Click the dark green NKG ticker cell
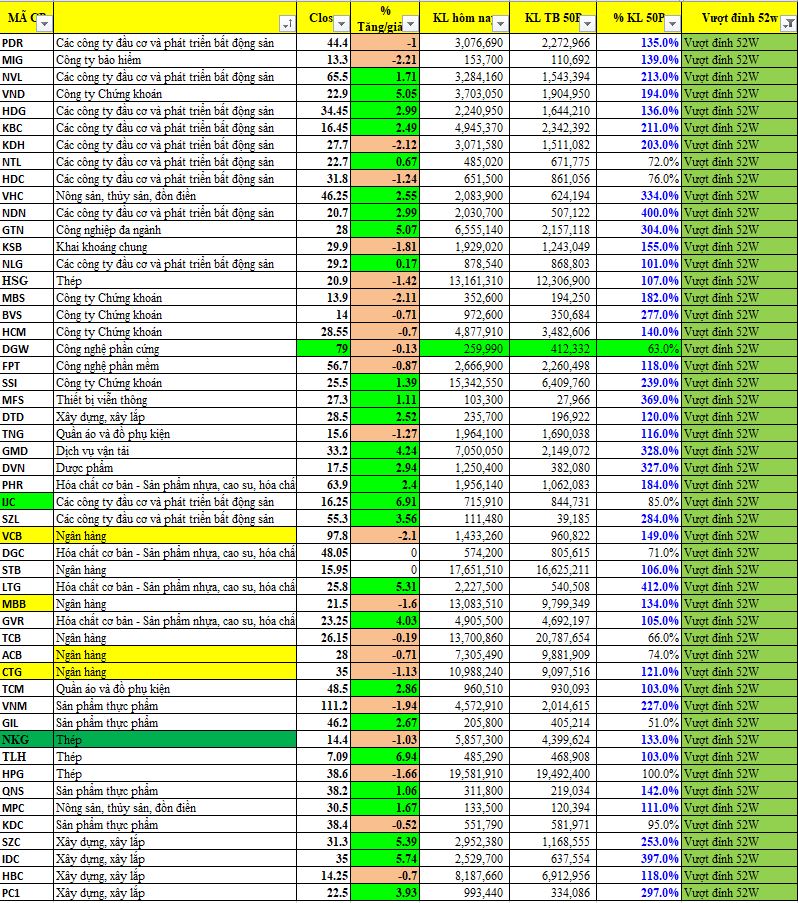The image size is (798, 903). point(27,739)
